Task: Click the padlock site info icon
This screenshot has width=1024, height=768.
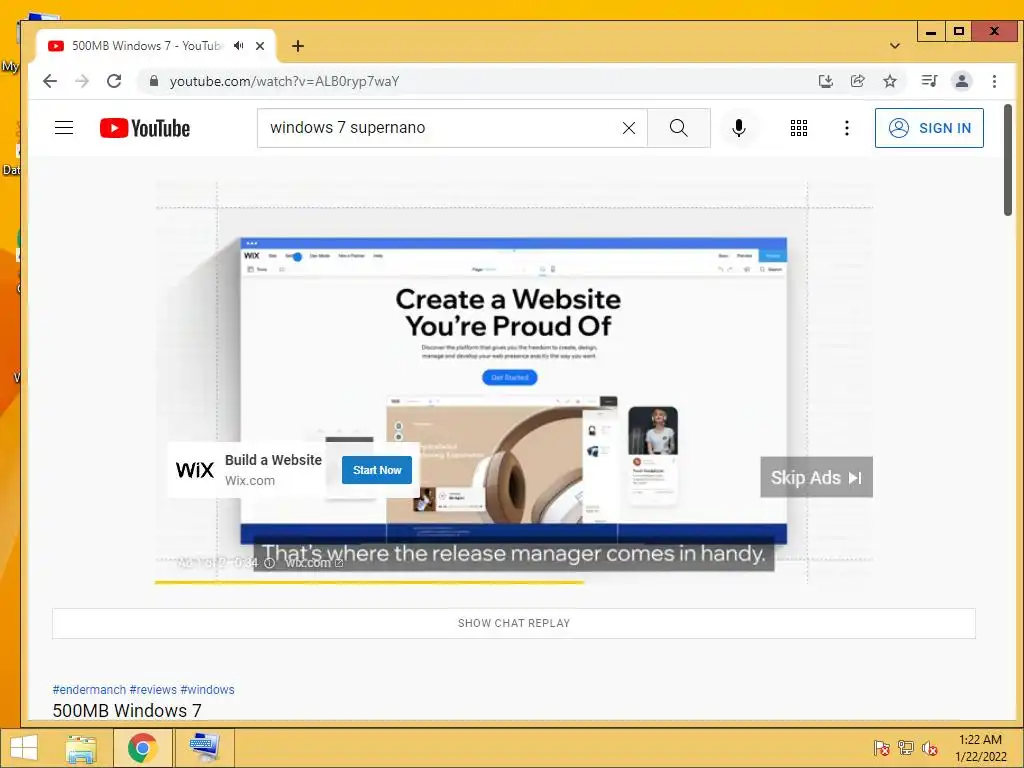Action: pos(153,81)
